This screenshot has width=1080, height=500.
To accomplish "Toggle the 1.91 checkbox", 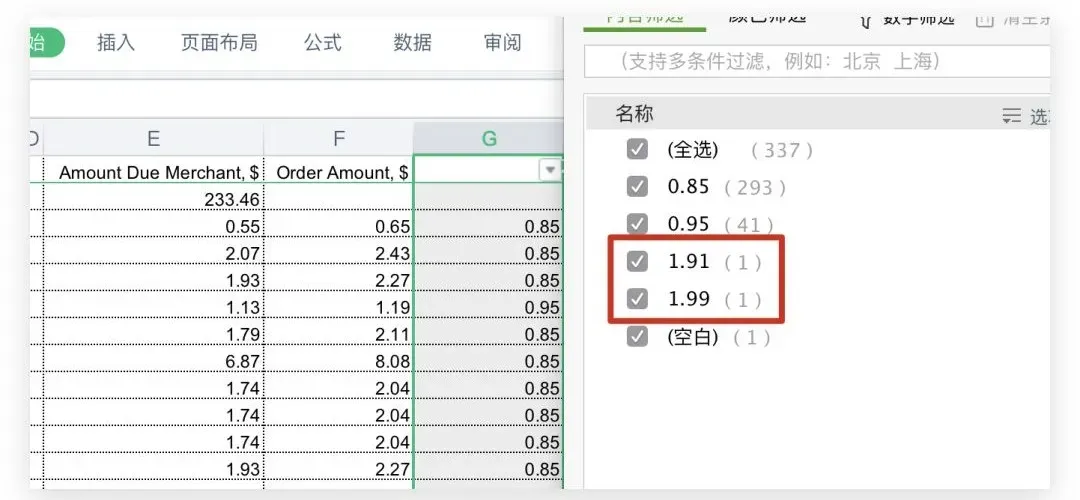I will [x=637, y=262].
